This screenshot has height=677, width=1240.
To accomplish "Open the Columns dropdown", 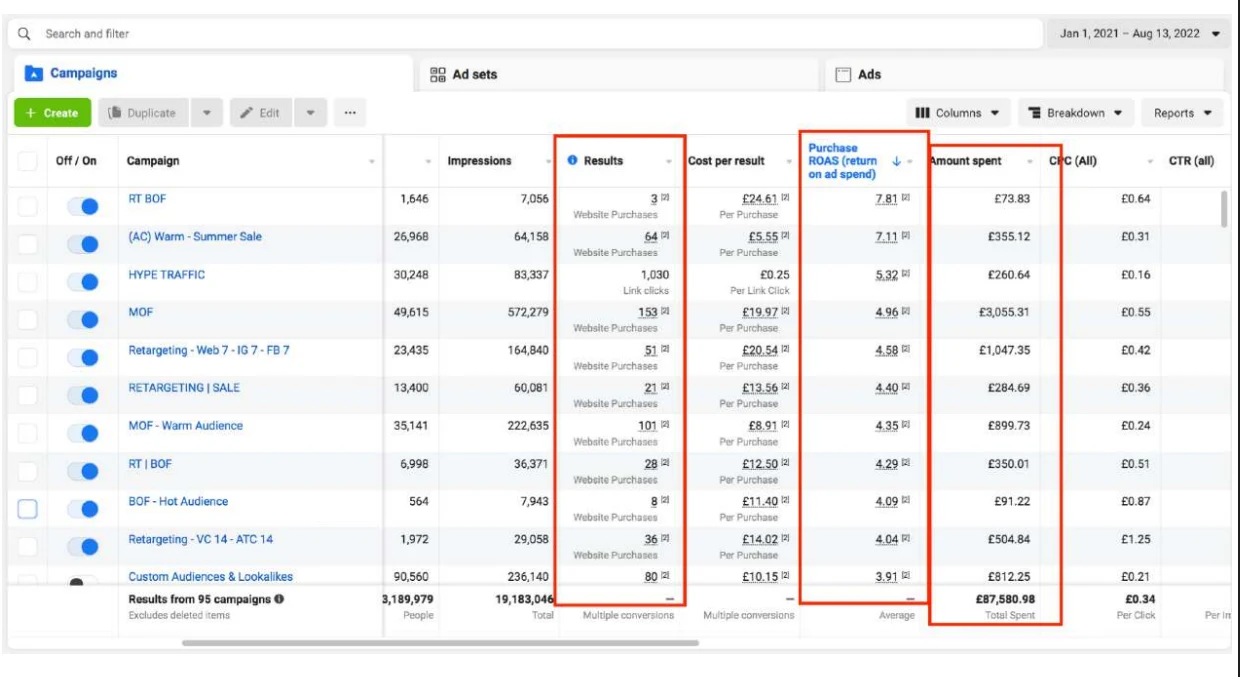I will [957, 113].
